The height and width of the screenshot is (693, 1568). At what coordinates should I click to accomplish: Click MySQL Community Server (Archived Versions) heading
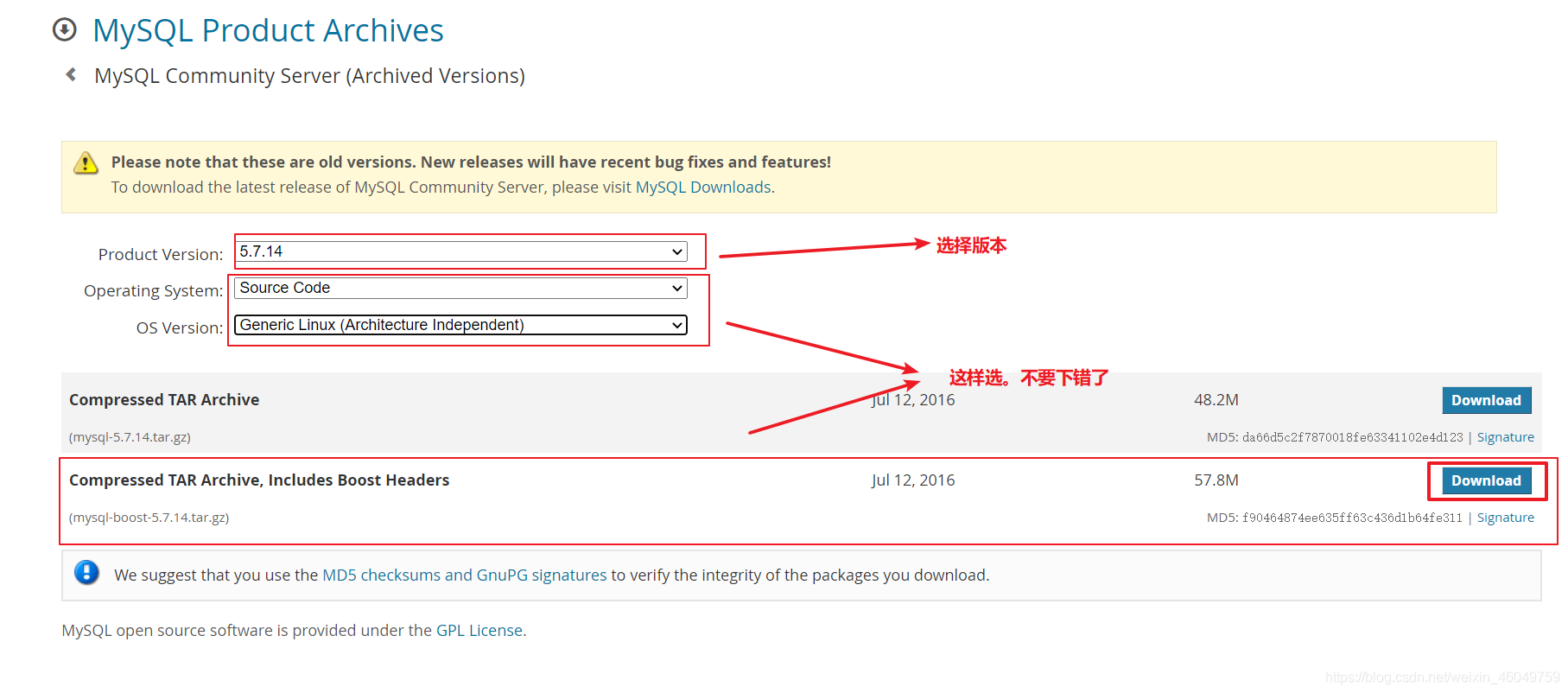click(x=309, y=76)
